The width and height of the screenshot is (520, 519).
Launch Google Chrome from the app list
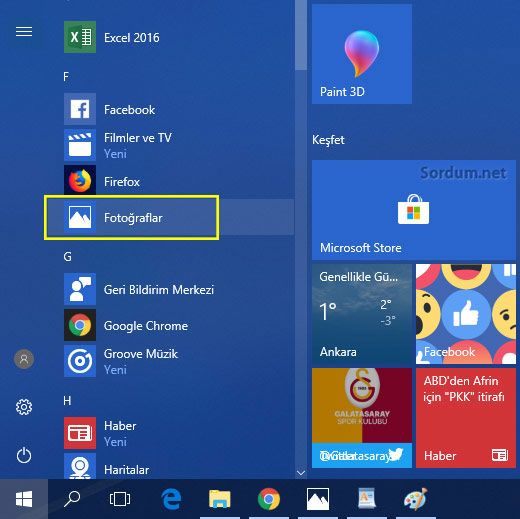tap(170, 325)
